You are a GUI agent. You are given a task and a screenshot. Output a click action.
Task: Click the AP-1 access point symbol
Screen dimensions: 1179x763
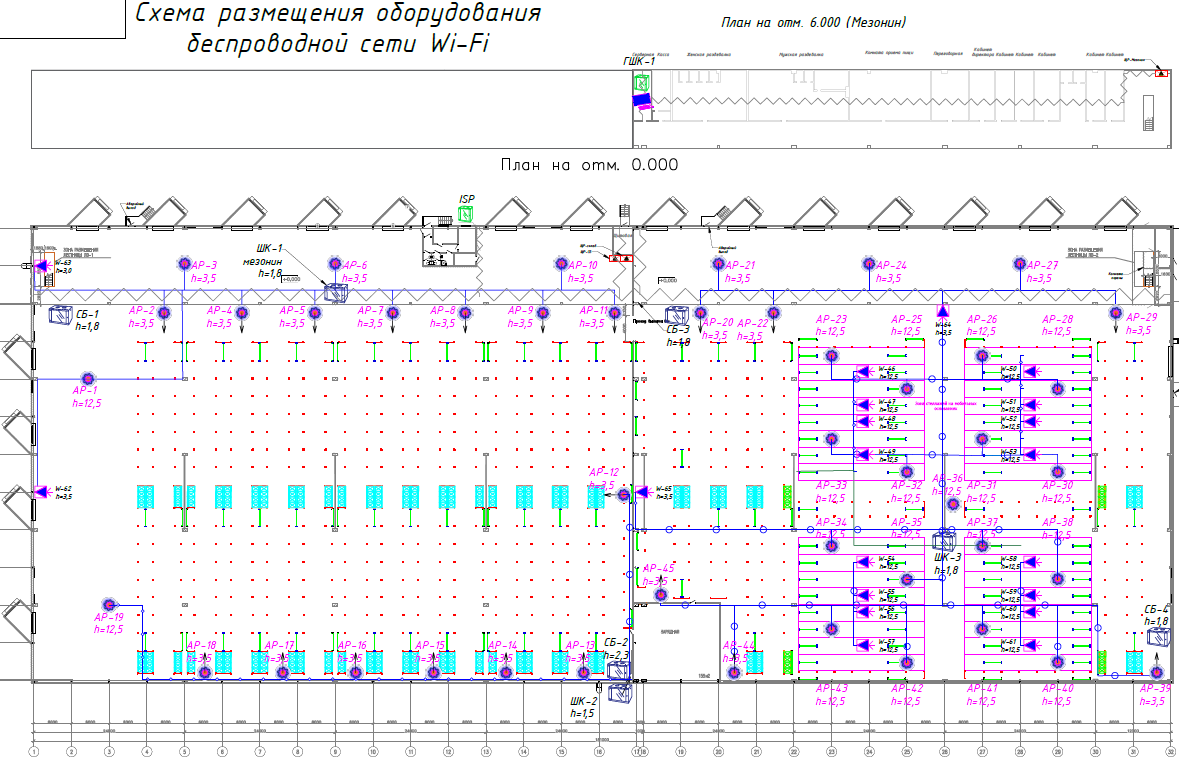tap(87, 378)
